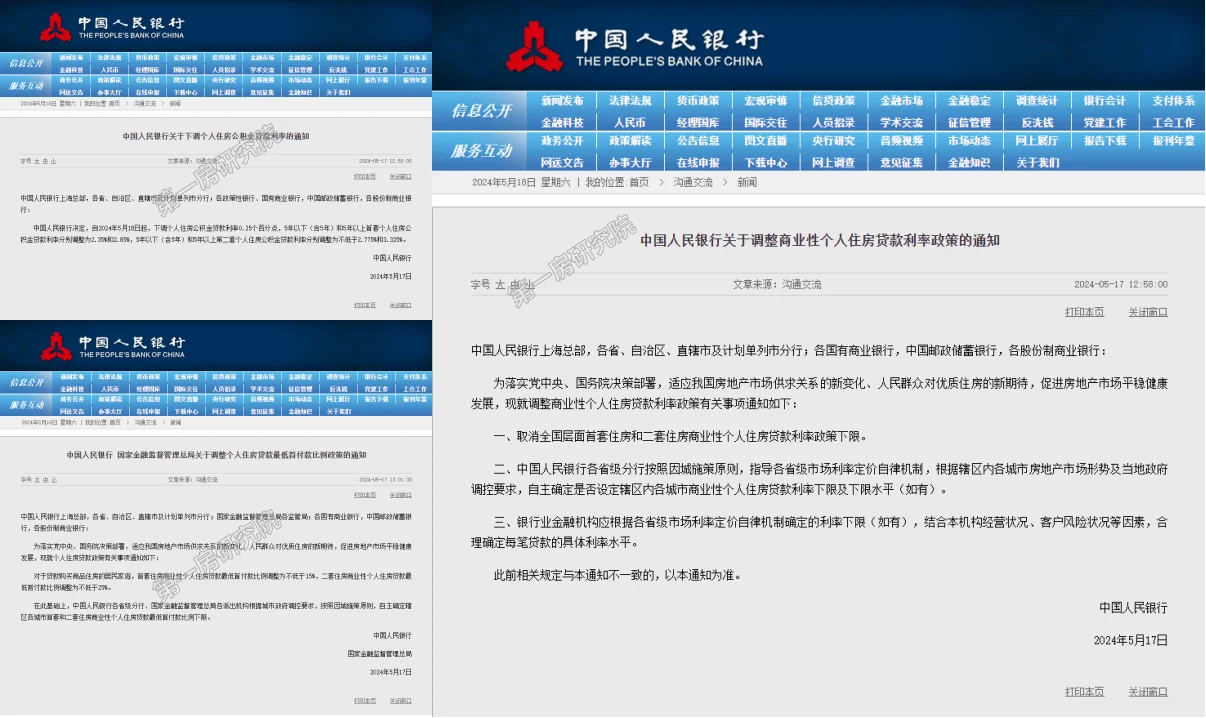
Task: Click the PBOC emblem on the 最低首付款比例 notice page
Action: pyautogui.click(x=56, y=346)
